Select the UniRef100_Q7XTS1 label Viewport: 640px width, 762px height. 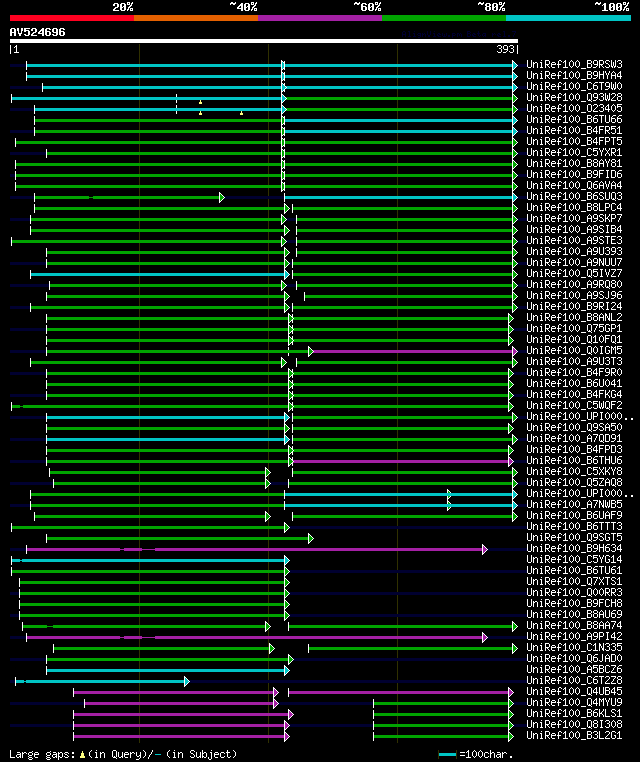pos(574,581)
